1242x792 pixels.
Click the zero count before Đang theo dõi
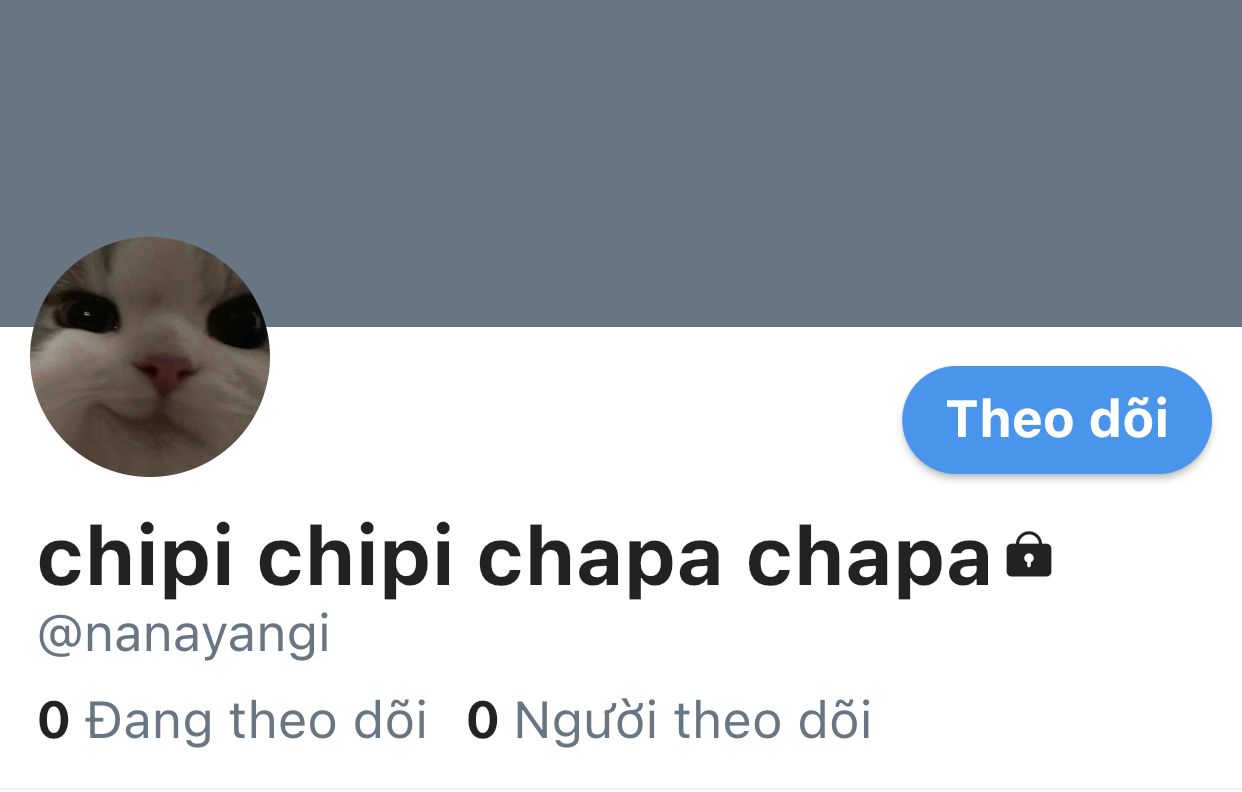(x=53, y=721)
